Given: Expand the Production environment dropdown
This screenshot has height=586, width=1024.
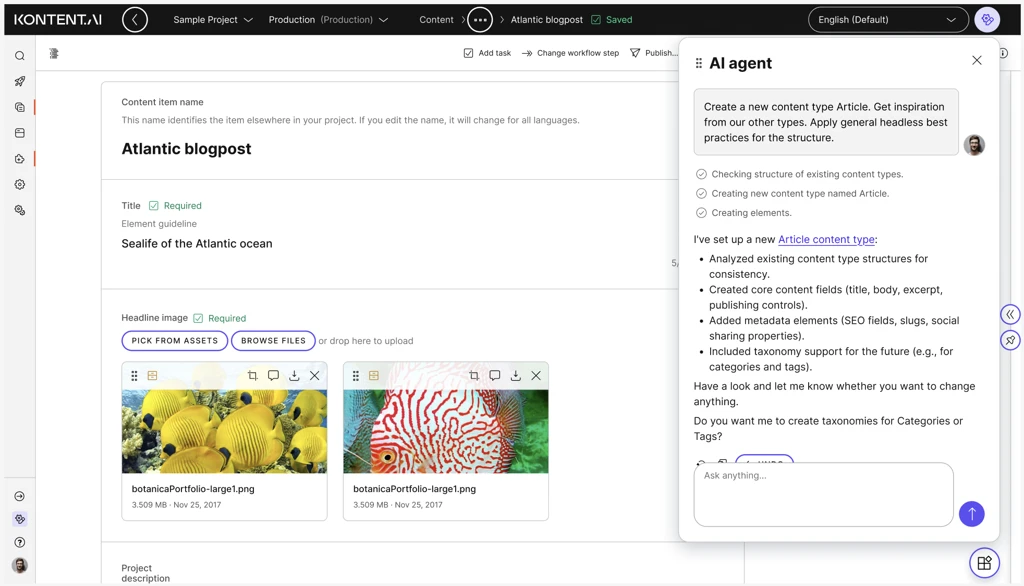Looking at the screenshot, I should tap(328, 20).
